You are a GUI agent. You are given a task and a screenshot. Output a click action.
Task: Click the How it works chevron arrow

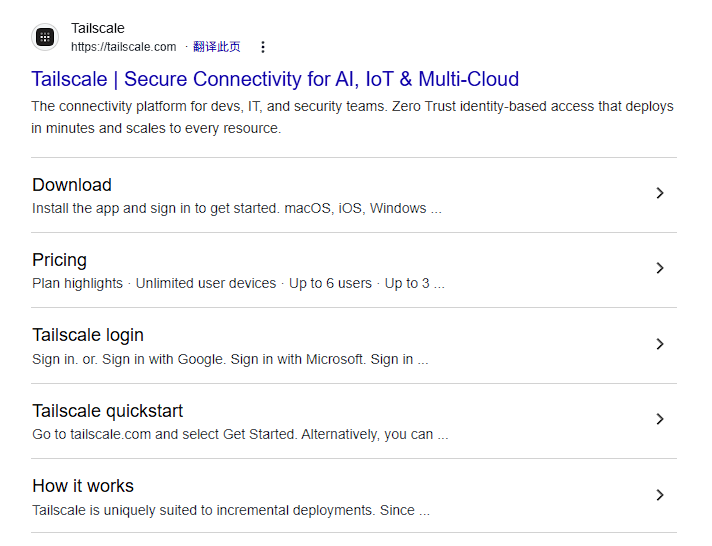(x=659, y=495)
